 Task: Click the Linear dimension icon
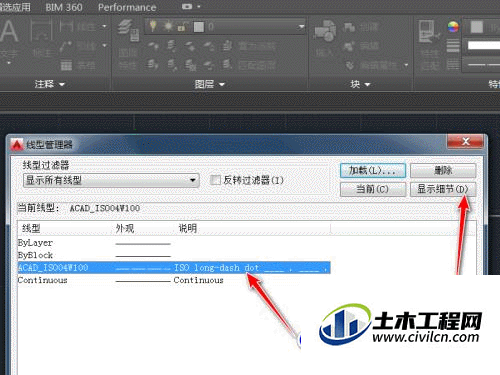tap(66, 26)
